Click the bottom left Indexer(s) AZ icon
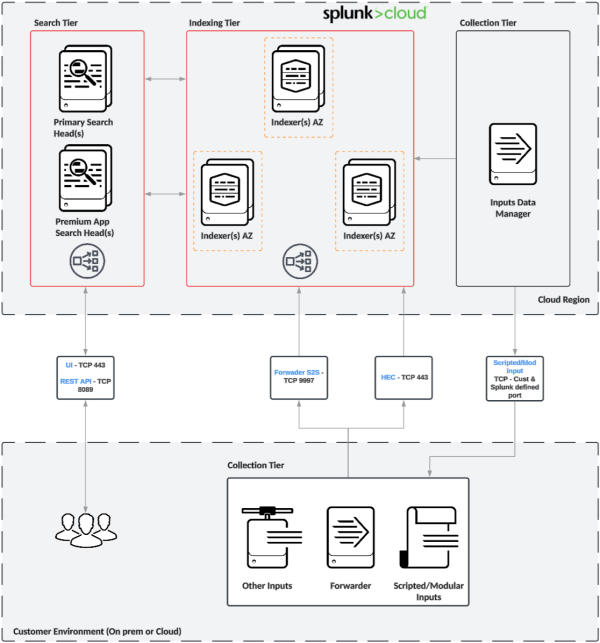 click(227, 192)
